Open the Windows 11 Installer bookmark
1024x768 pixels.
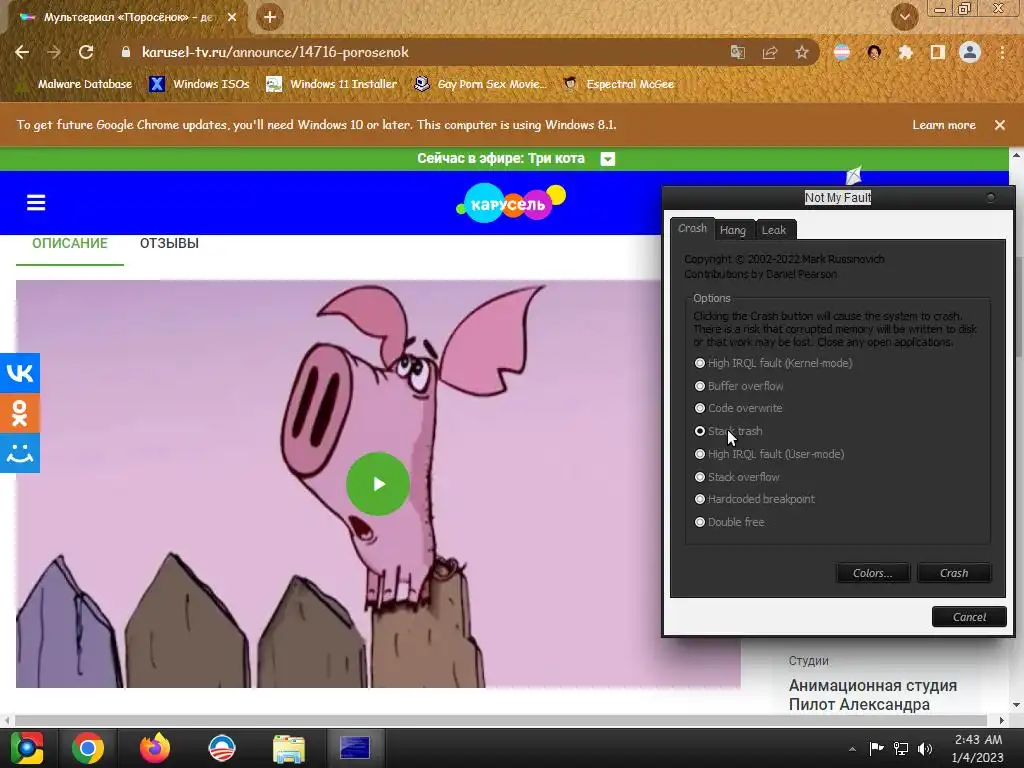tap(332, 84)
